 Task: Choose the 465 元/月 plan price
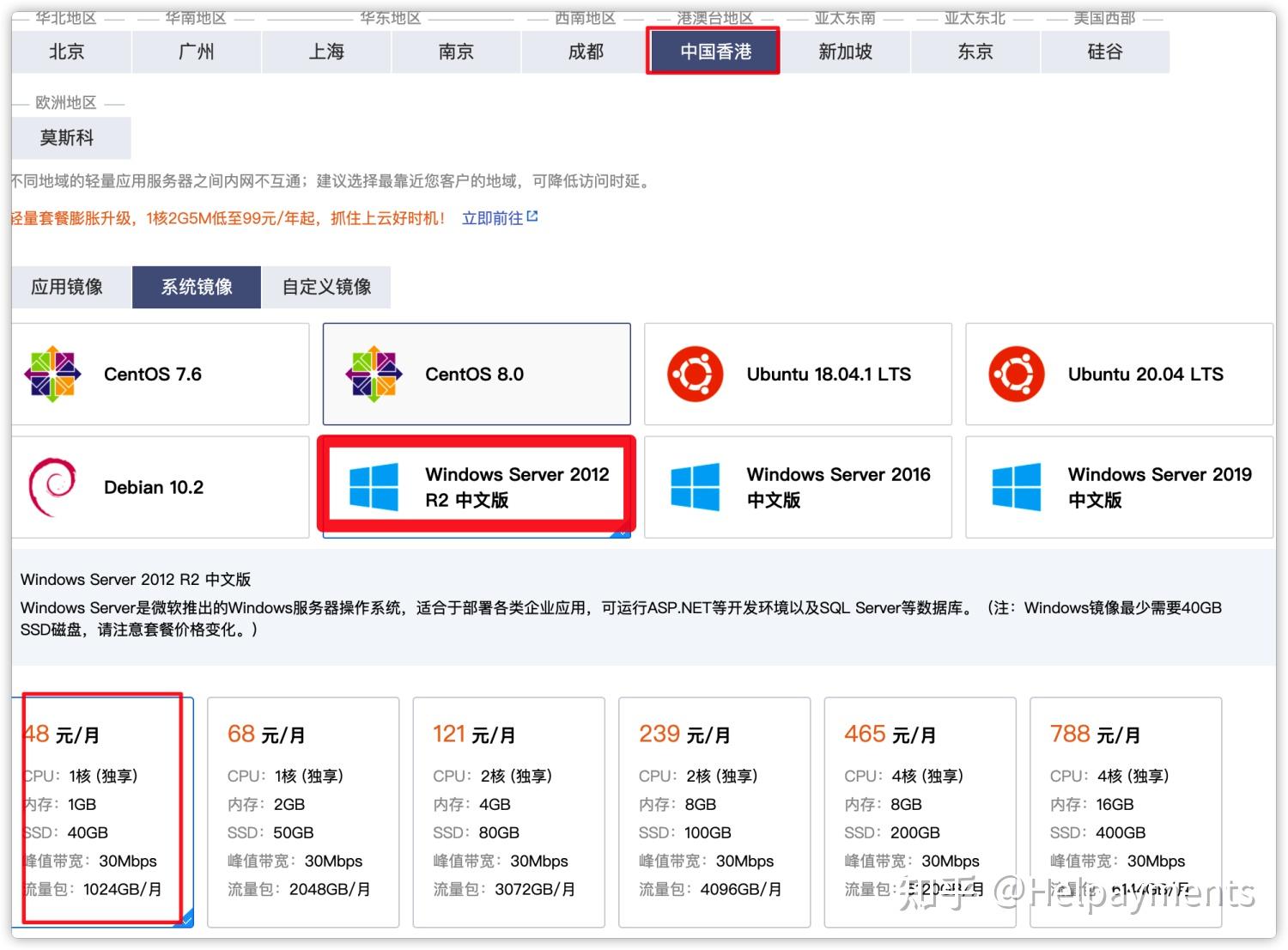pos(890,734)
